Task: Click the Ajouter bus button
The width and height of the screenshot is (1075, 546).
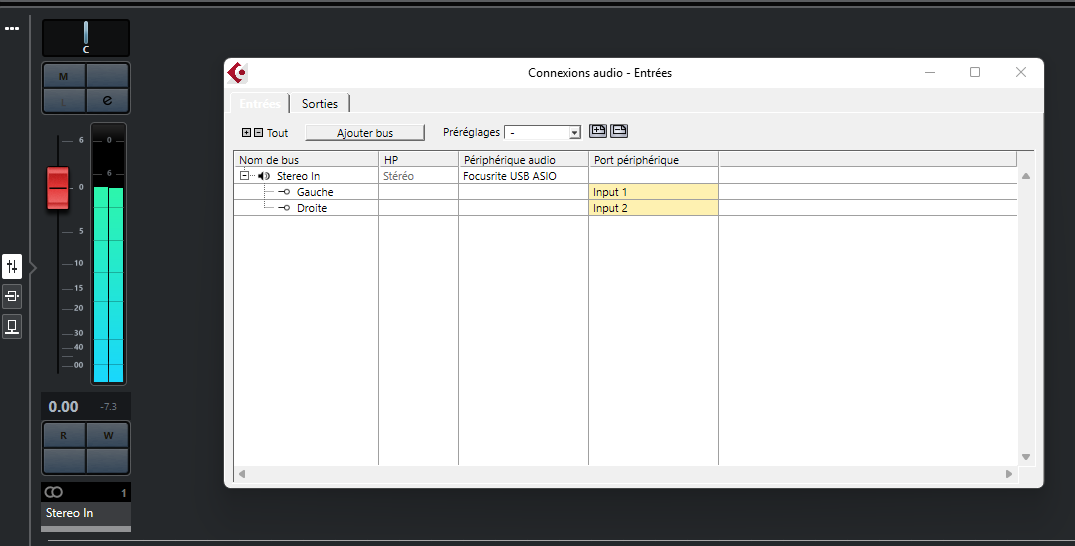Action: [365, 133]
